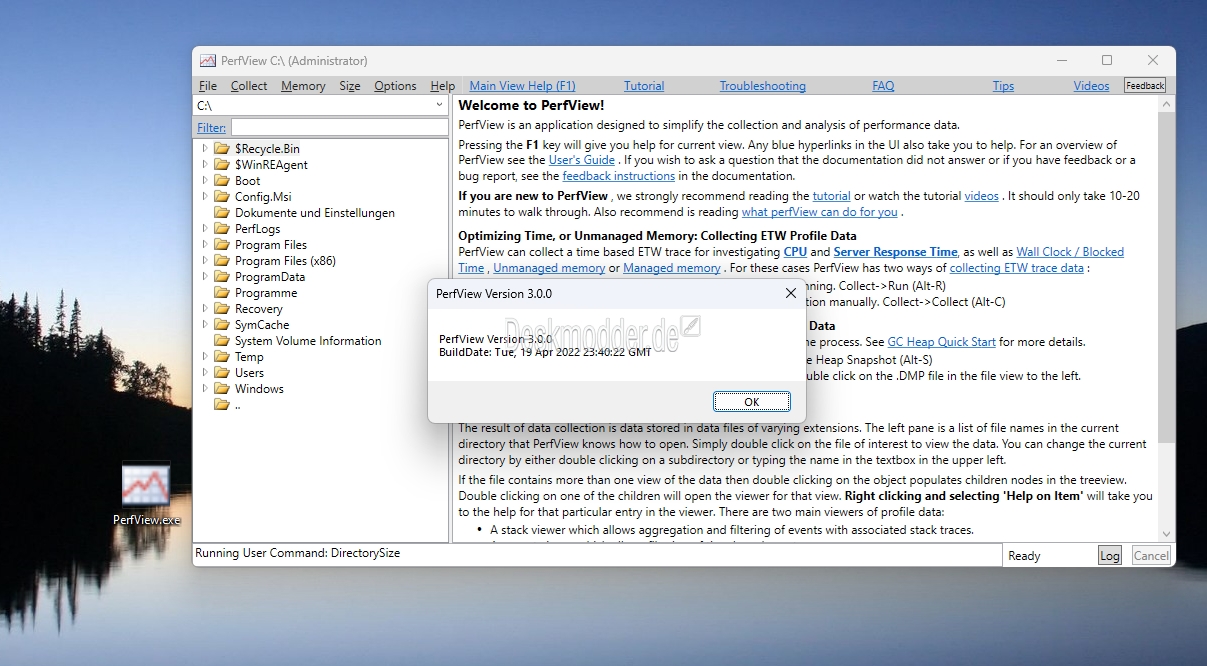Click the Log button
Viewport: 1207px width, 666px height.
click(x=1110, y=556)
